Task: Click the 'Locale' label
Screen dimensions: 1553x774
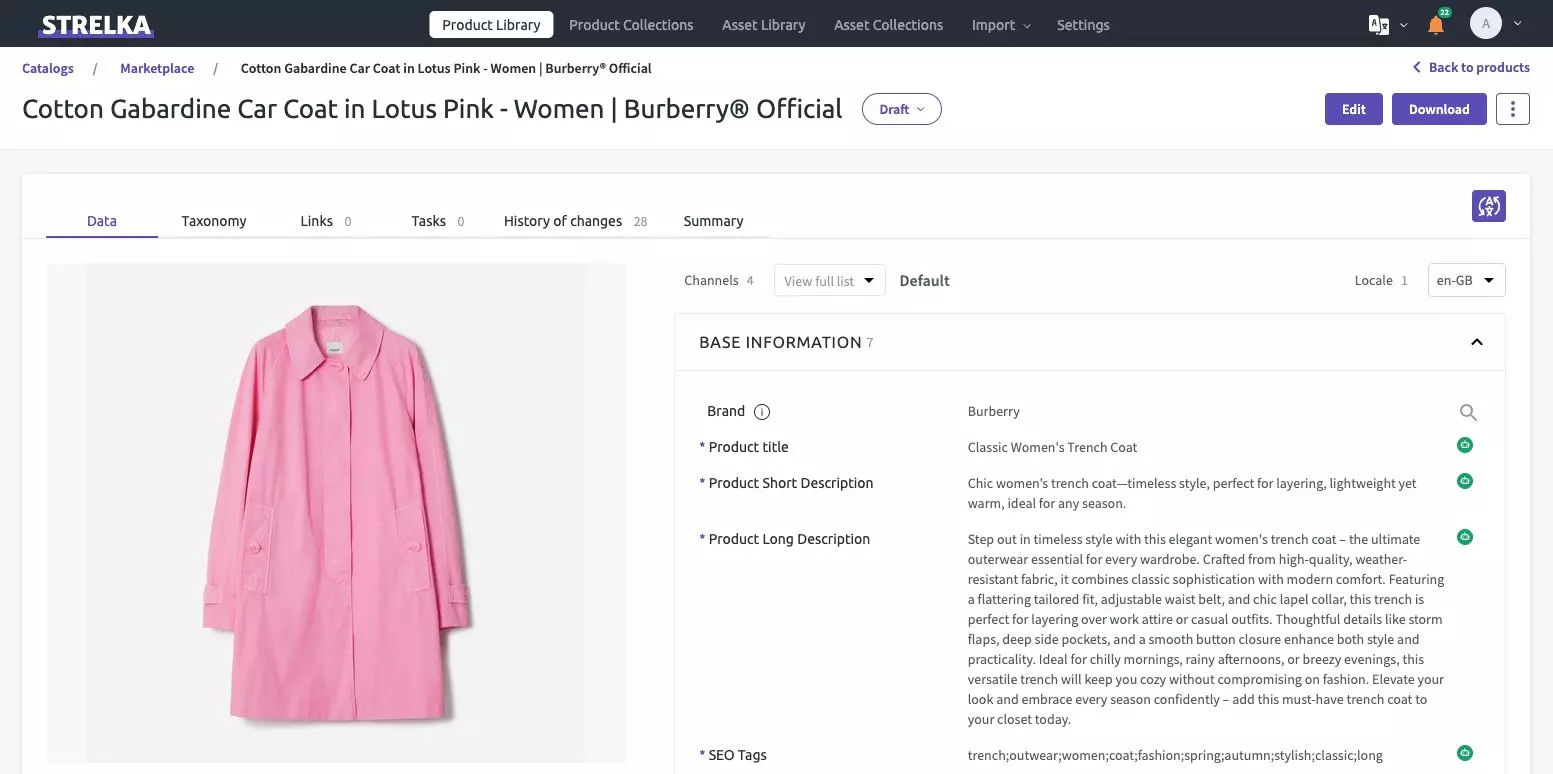Action: (x=1374, y=281)
